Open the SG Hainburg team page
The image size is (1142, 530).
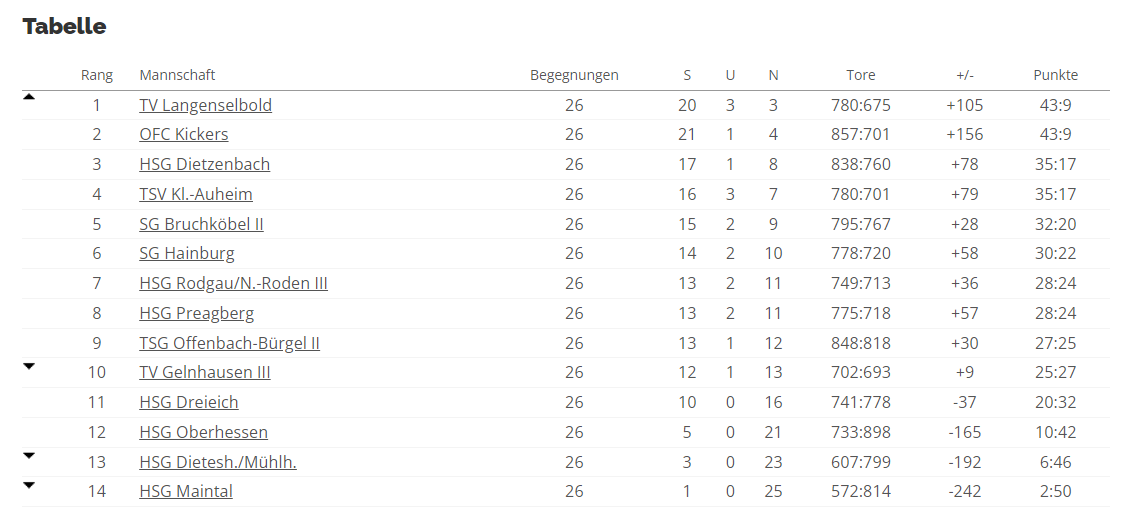click(x=186, y=253)
